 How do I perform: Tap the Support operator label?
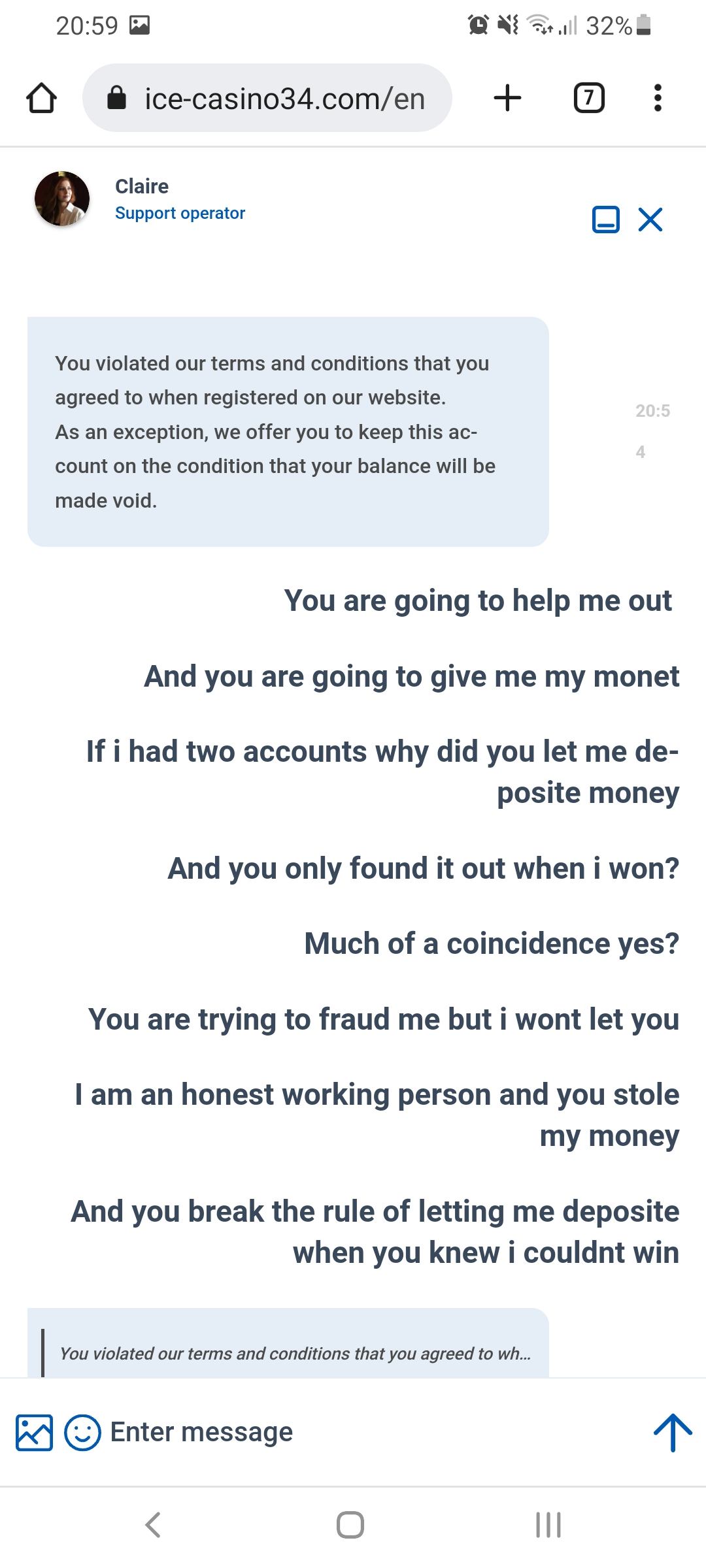tap(180, 213)
